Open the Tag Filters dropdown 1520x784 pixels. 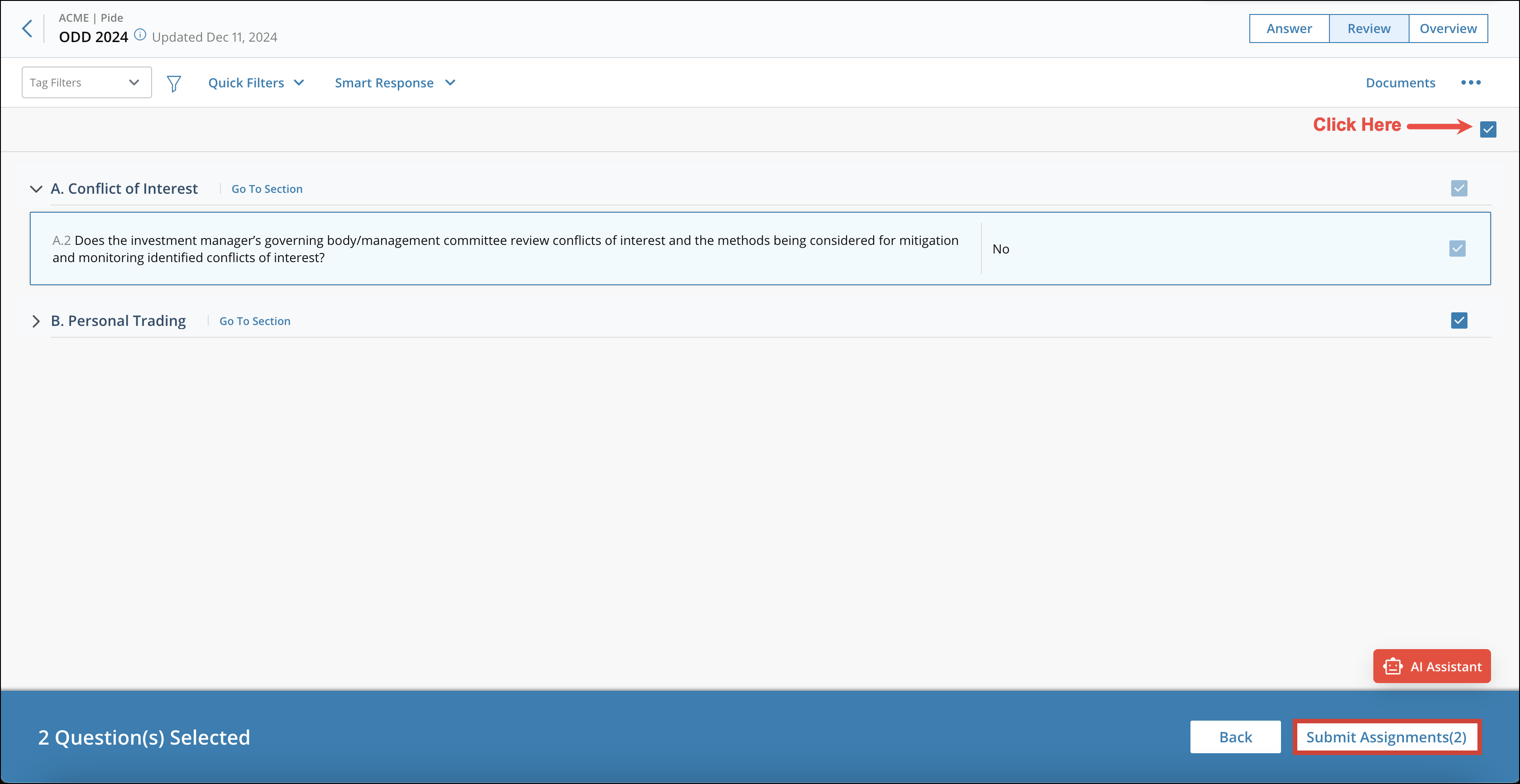86,82
